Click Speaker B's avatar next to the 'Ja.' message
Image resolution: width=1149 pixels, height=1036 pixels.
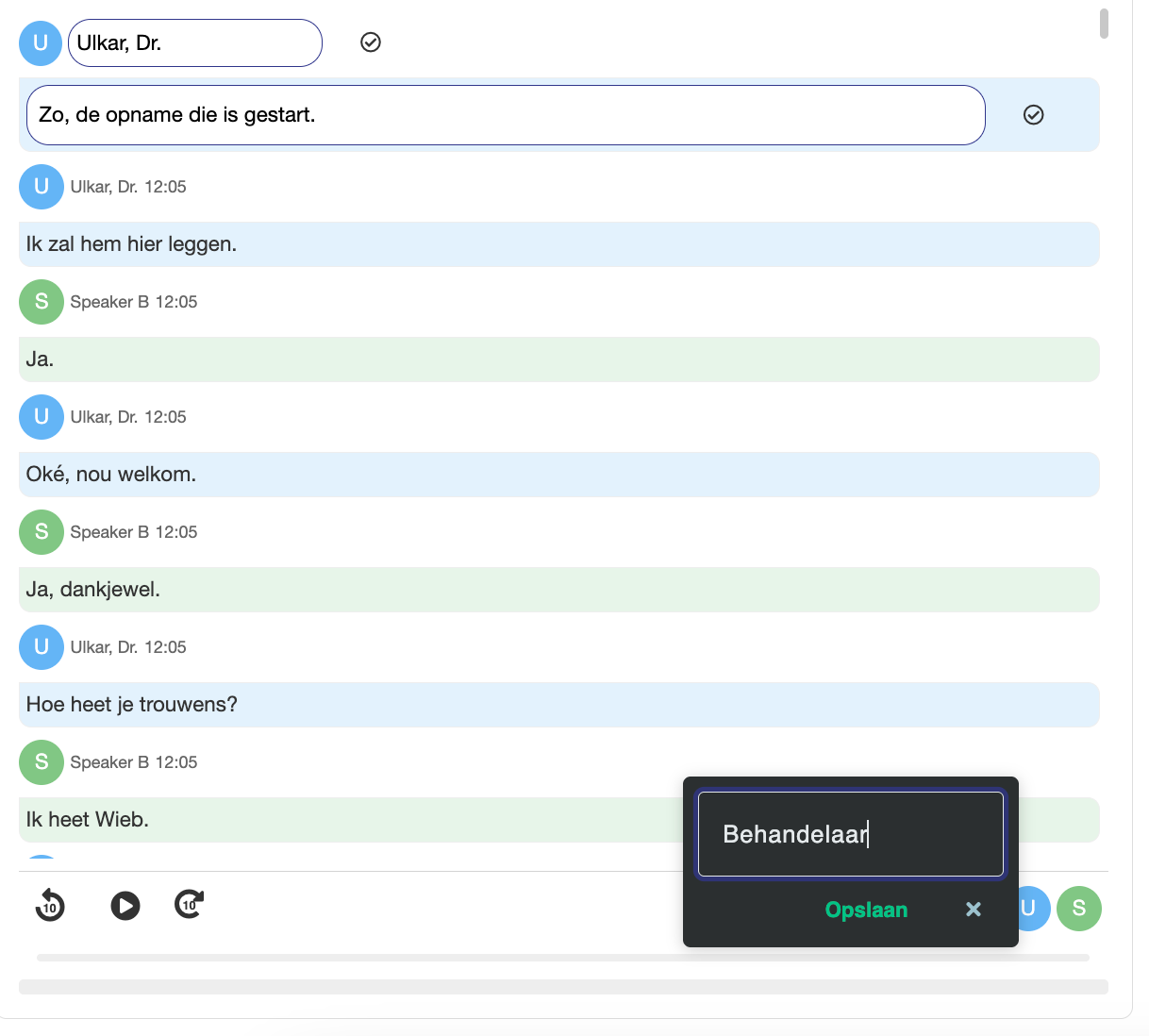pos(41,302)
